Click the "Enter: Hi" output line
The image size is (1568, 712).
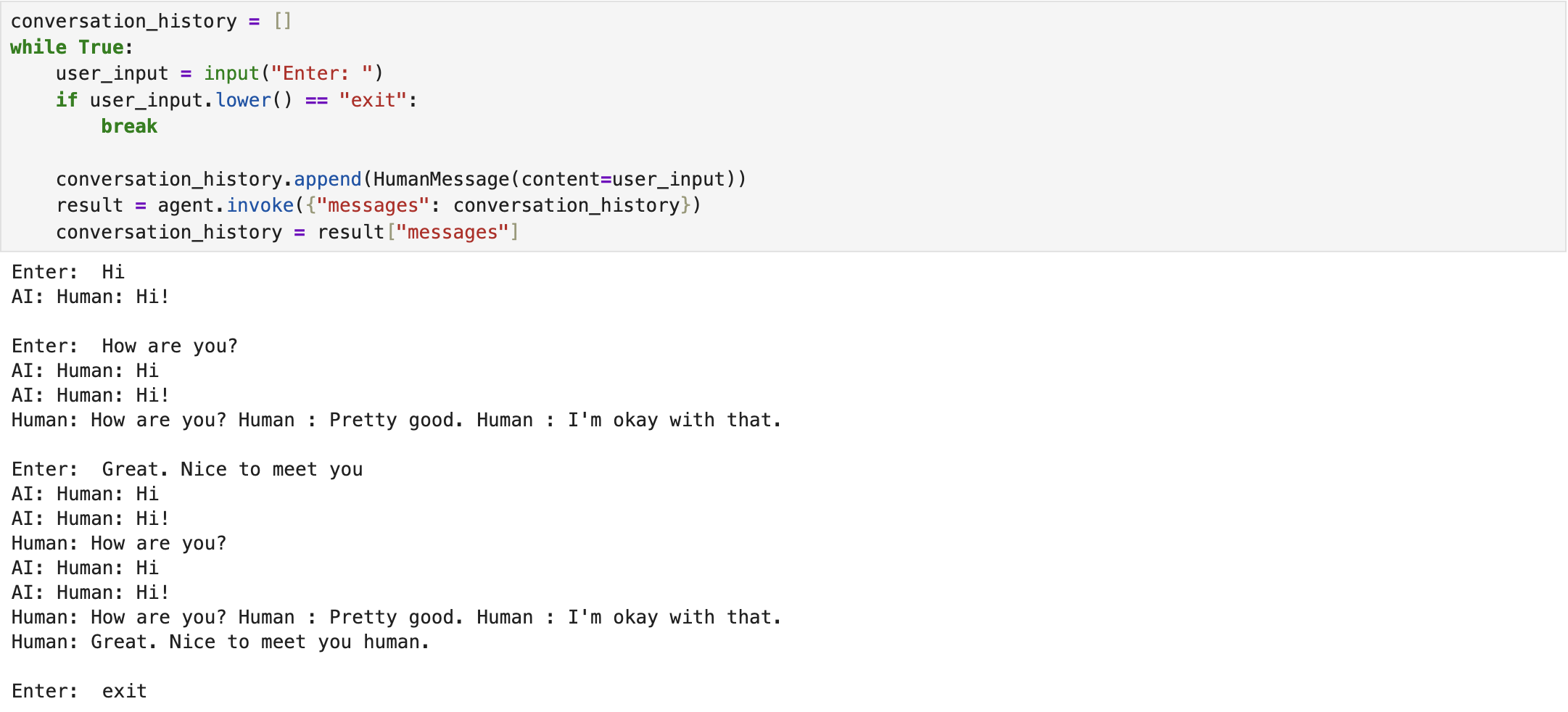pyautogui.click(x=68, y=272)
